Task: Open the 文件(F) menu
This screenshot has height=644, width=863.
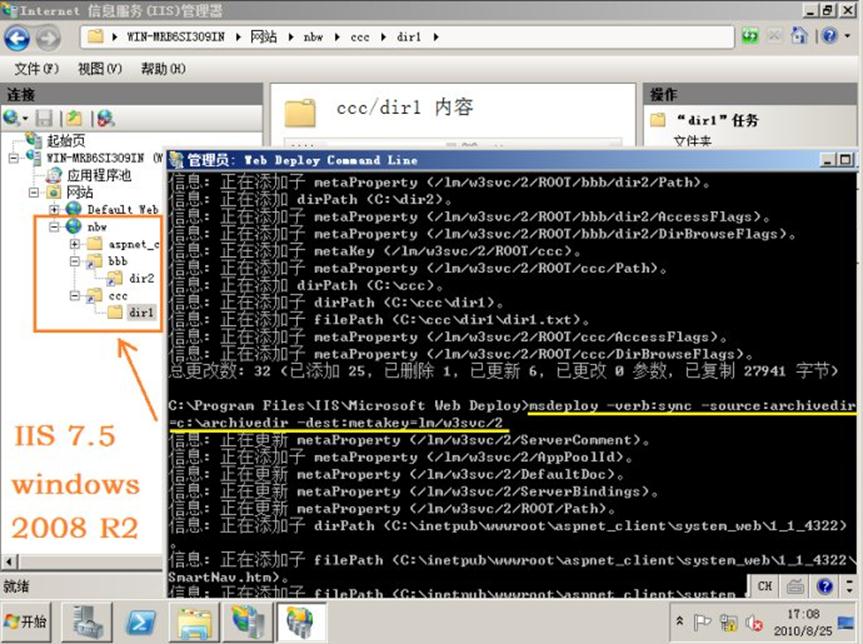Action: (36, 69)
